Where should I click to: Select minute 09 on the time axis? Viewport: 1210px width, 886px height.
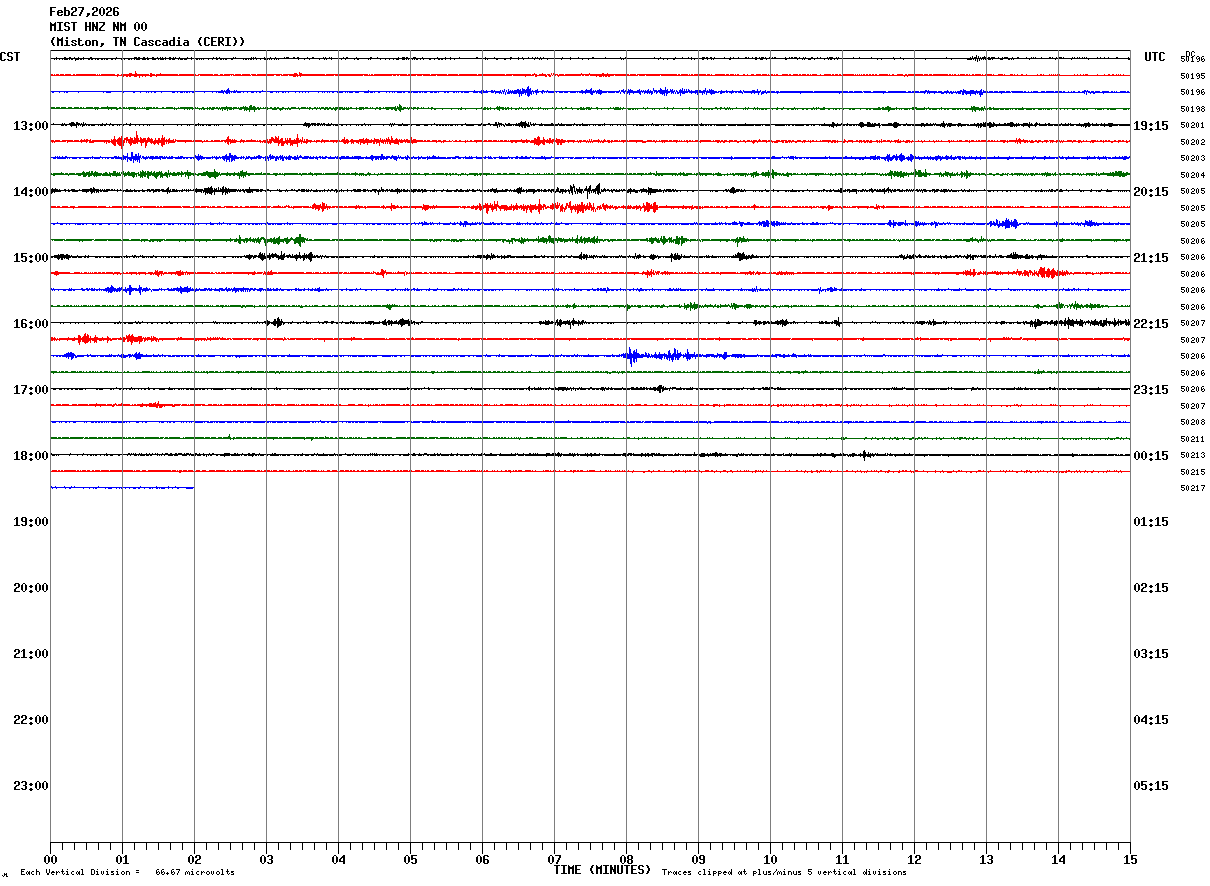pyautogui.click(x=698, y=859)
